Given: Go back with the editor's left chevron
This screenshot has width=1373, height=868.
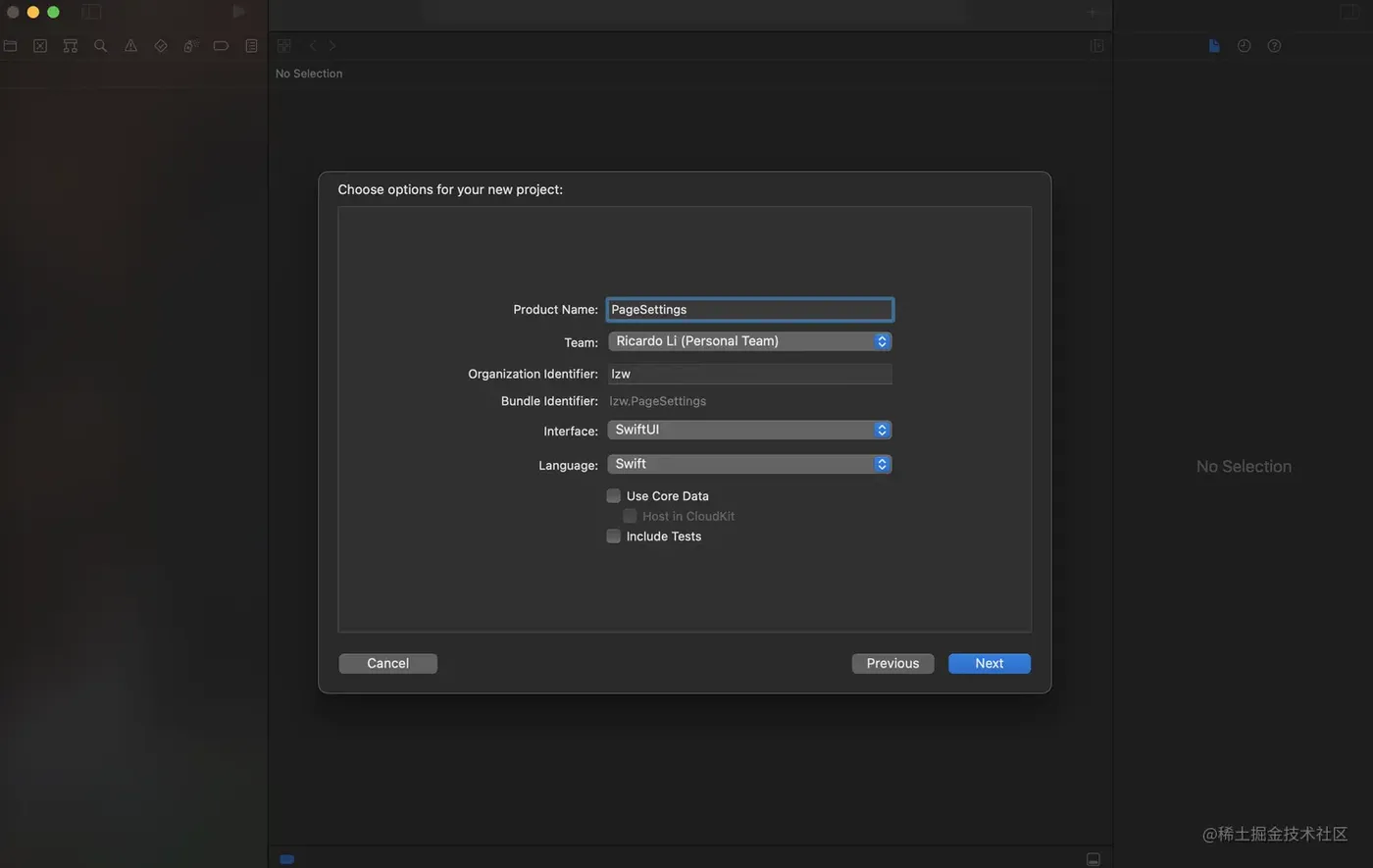Looking at the screenshot, I should point(313,45).
